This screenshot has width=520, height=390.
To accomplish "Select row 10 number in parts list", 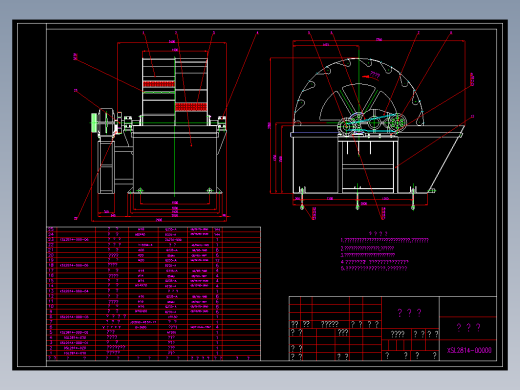I will point(51,306).
